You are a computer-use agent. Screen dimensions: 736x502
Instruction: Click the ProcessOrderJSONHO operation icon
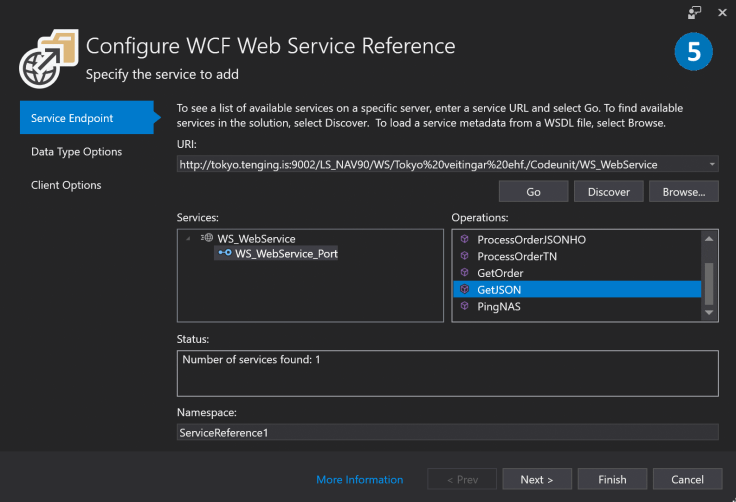pyautogui.click(x=463, y=240)
